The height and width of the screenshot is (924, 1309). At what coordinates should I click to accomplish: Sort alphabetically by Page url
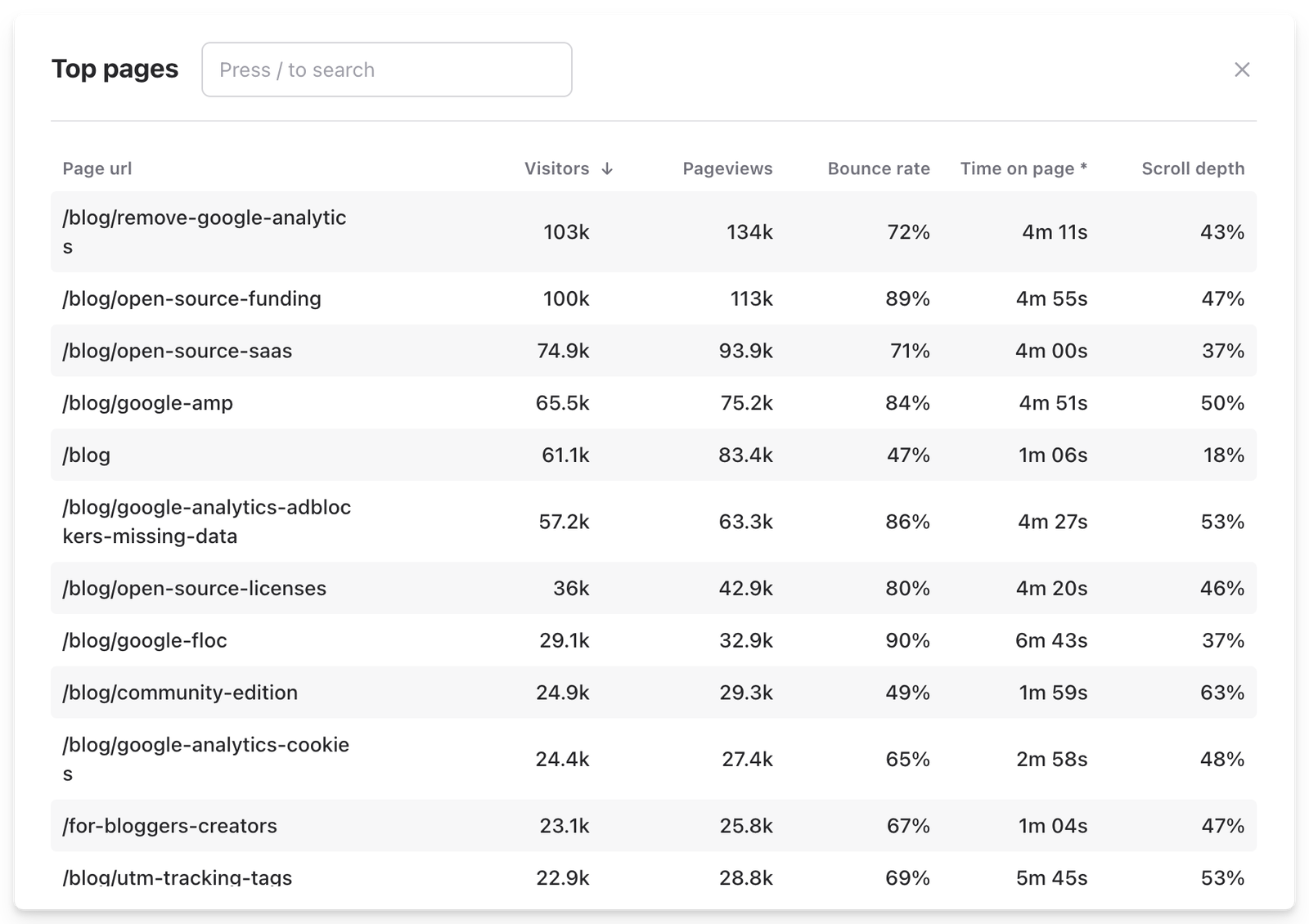(x=97, y=168)
